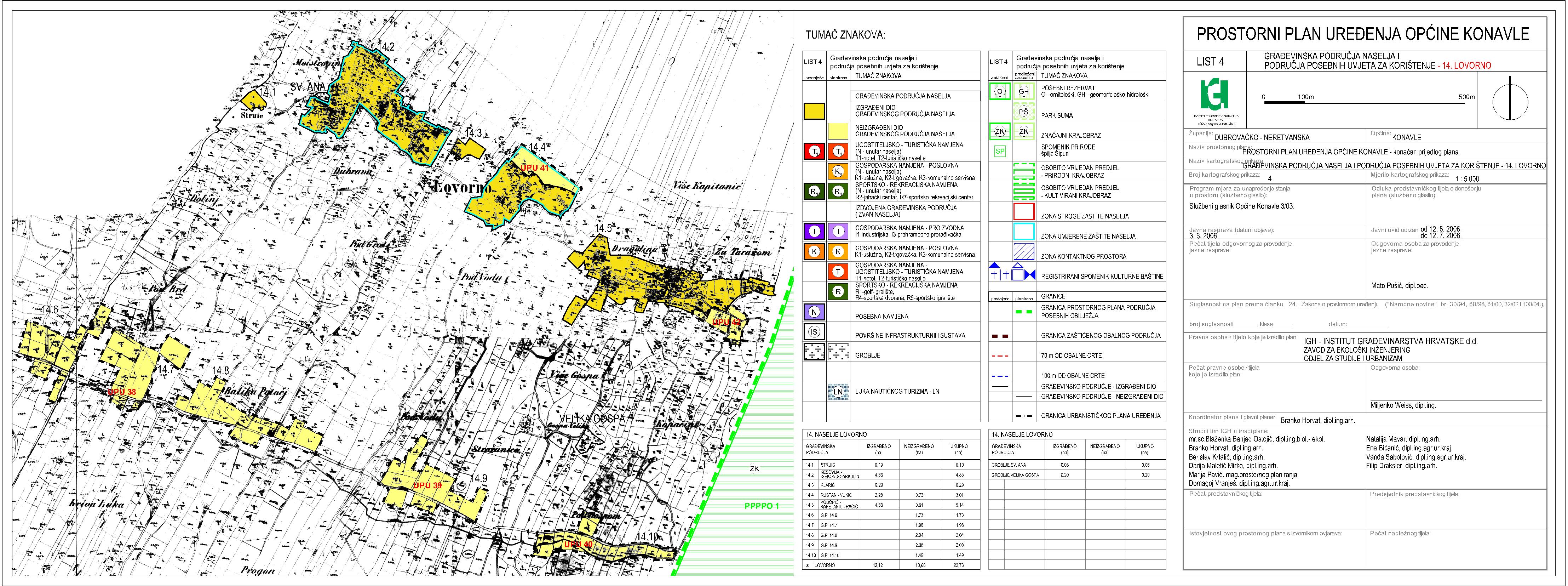Click the existing cemetery (groblje) symbol with border

(814, 352)
